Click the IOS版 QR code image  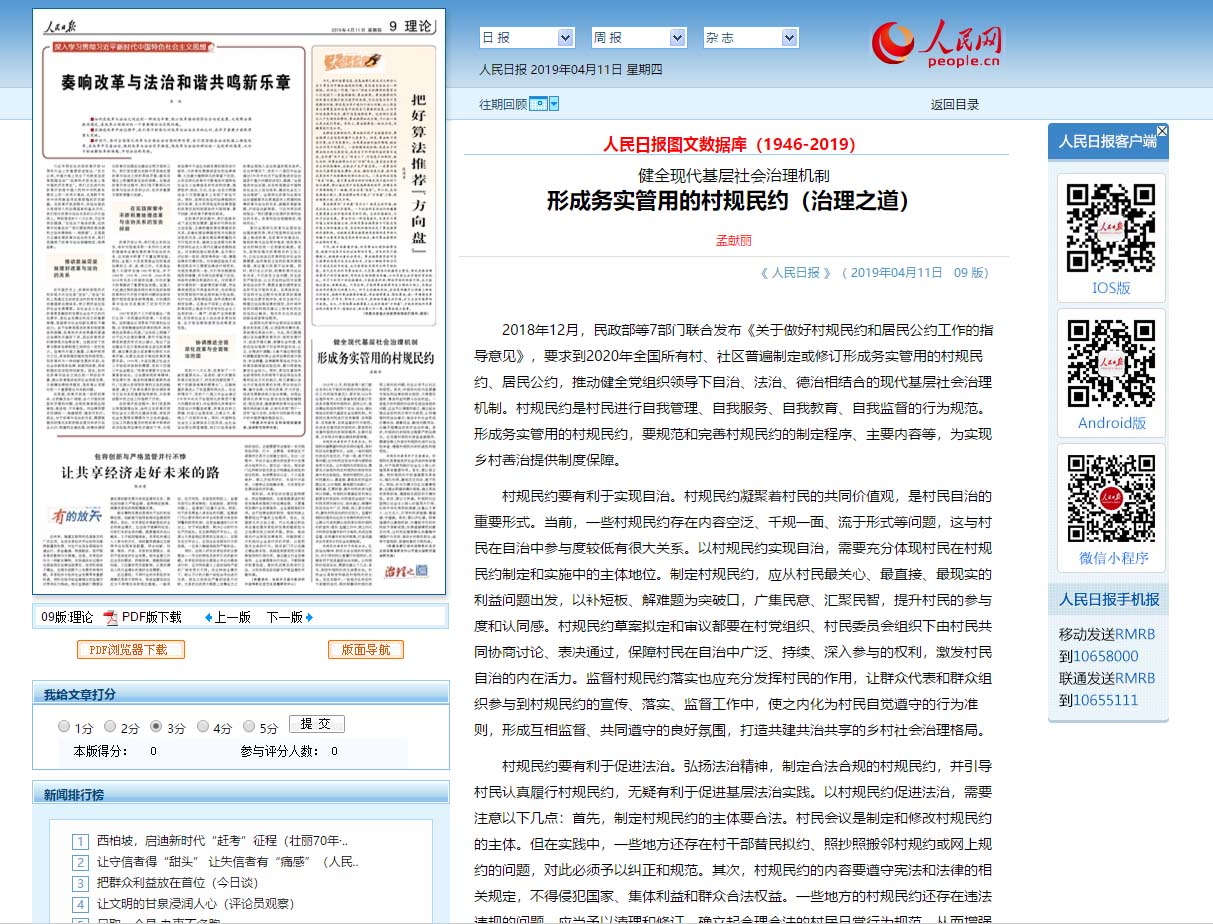[1111, 228]
